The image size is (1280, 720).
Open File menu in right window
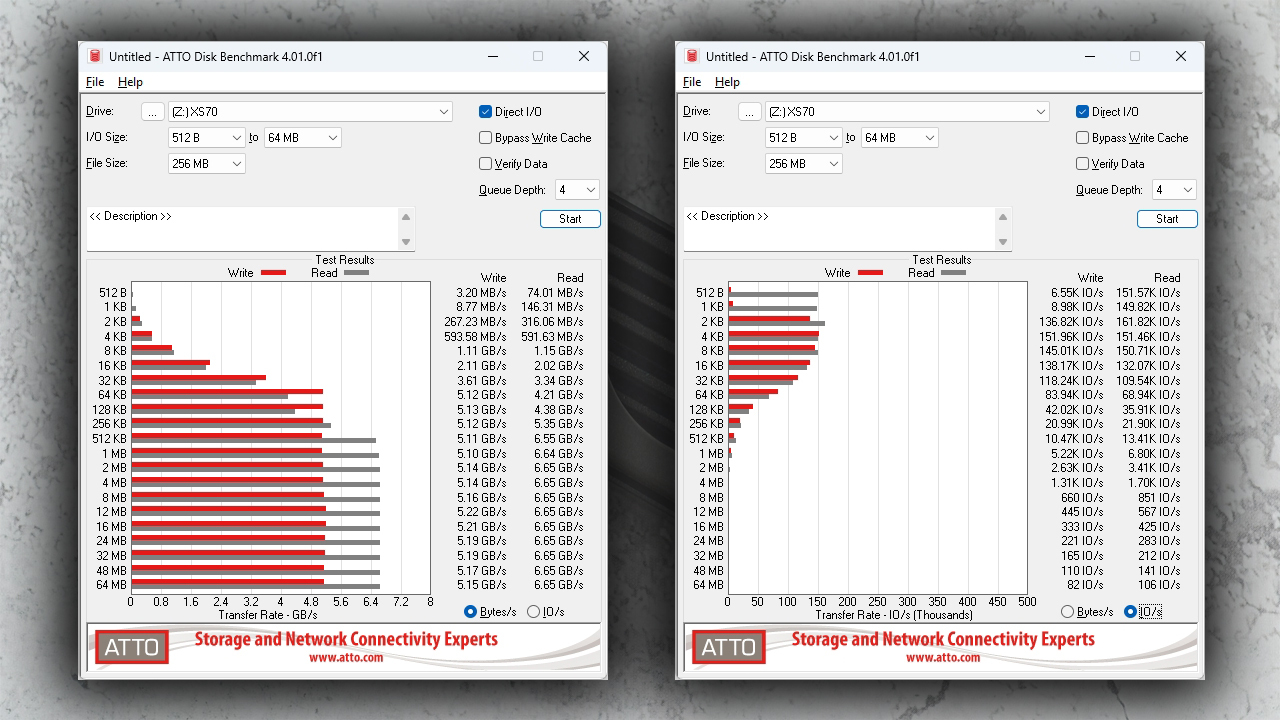(x=692, y=82)
